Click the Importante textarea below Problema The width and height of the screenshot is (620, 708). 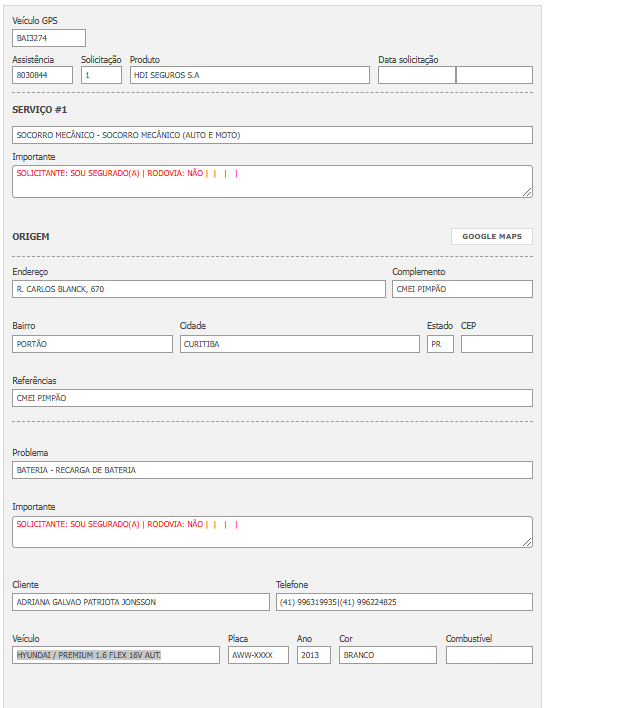pyautogui.click(x=272, y=532)
